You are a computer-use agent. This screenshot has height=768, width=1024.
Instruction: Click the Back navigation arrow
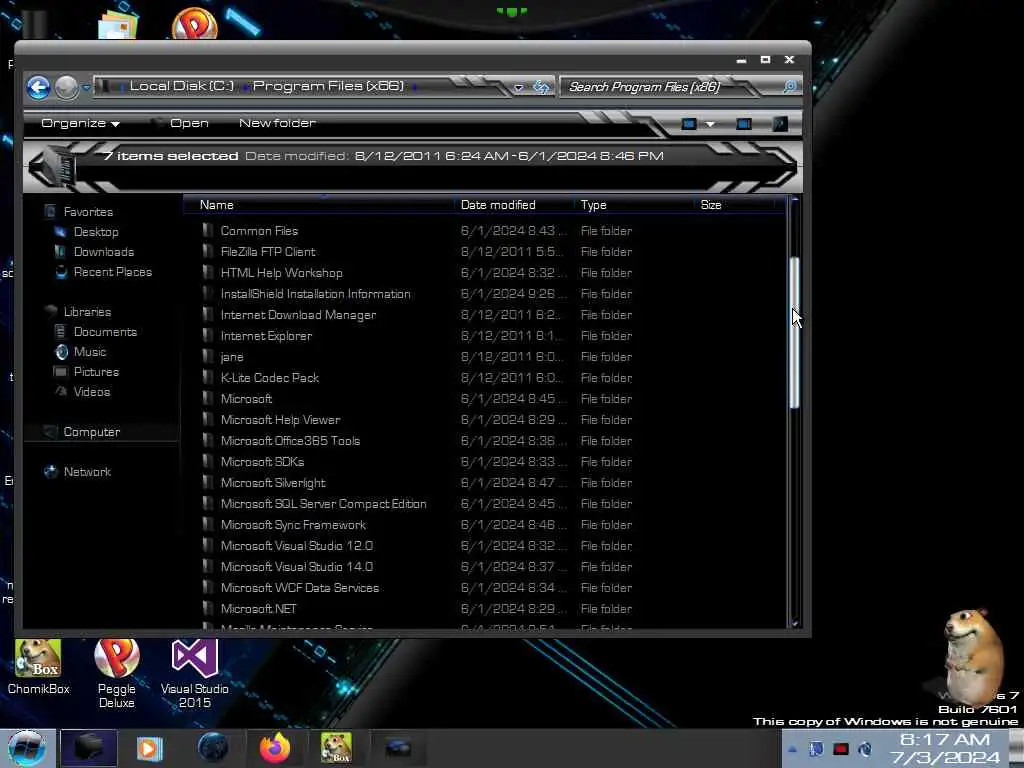(x=39, y=88)
